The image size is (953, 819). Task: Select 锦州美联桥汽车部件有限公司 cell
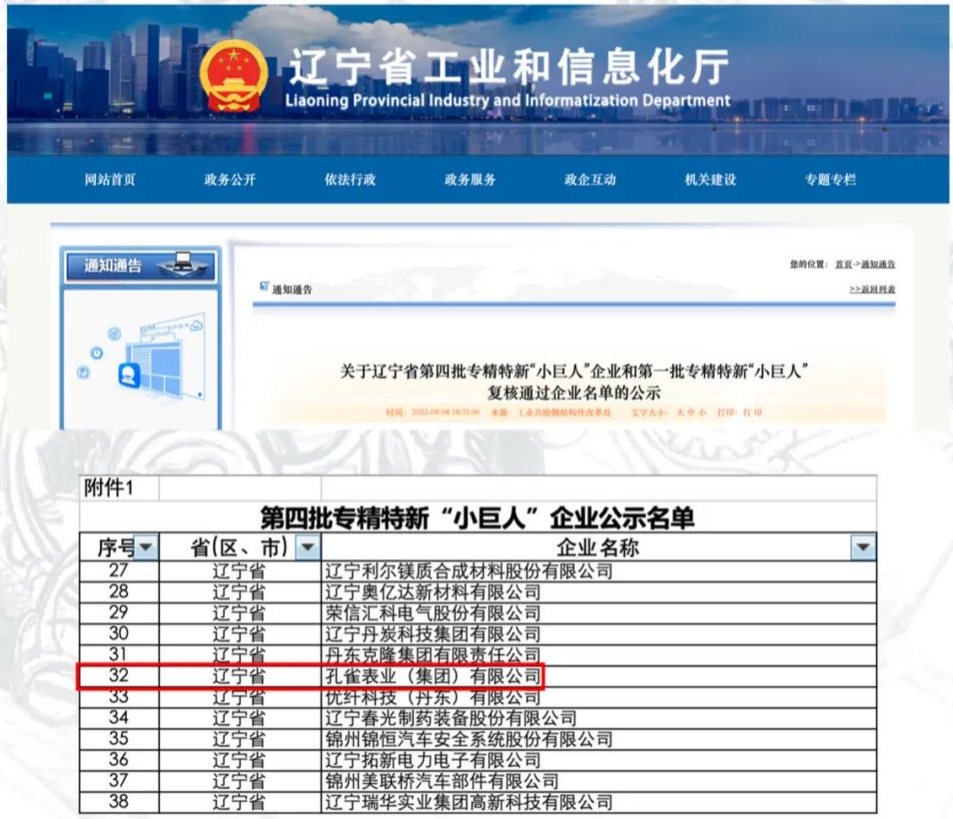pos(599,781)
